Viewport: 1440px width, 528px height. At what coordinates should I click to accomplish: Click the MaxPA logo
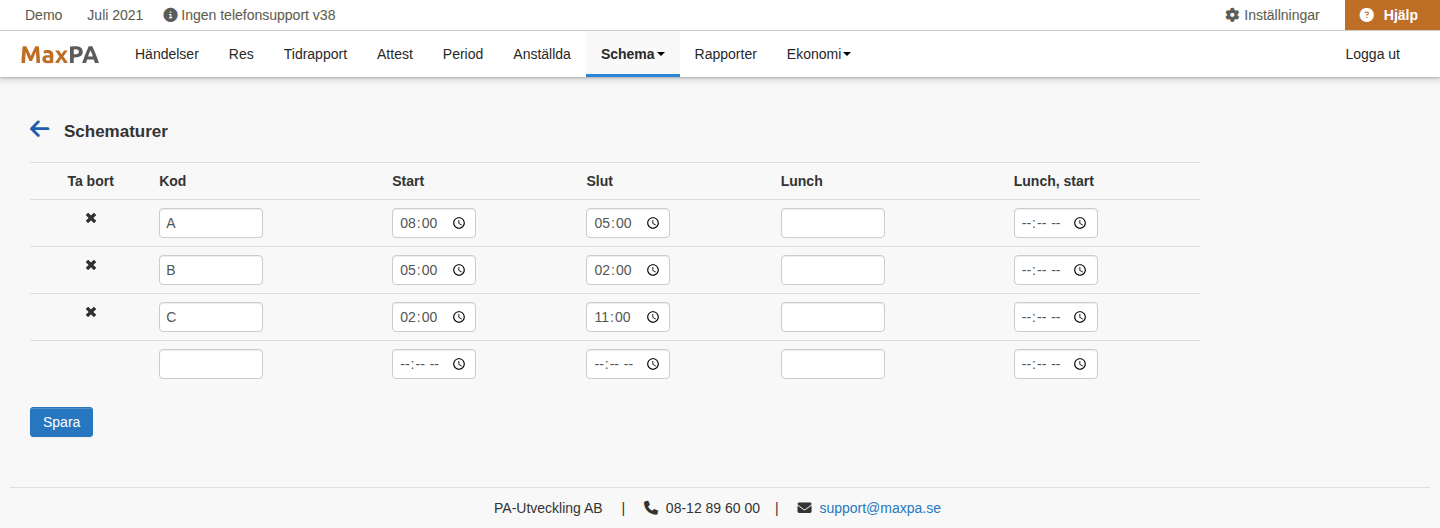[x=60, y=55]
